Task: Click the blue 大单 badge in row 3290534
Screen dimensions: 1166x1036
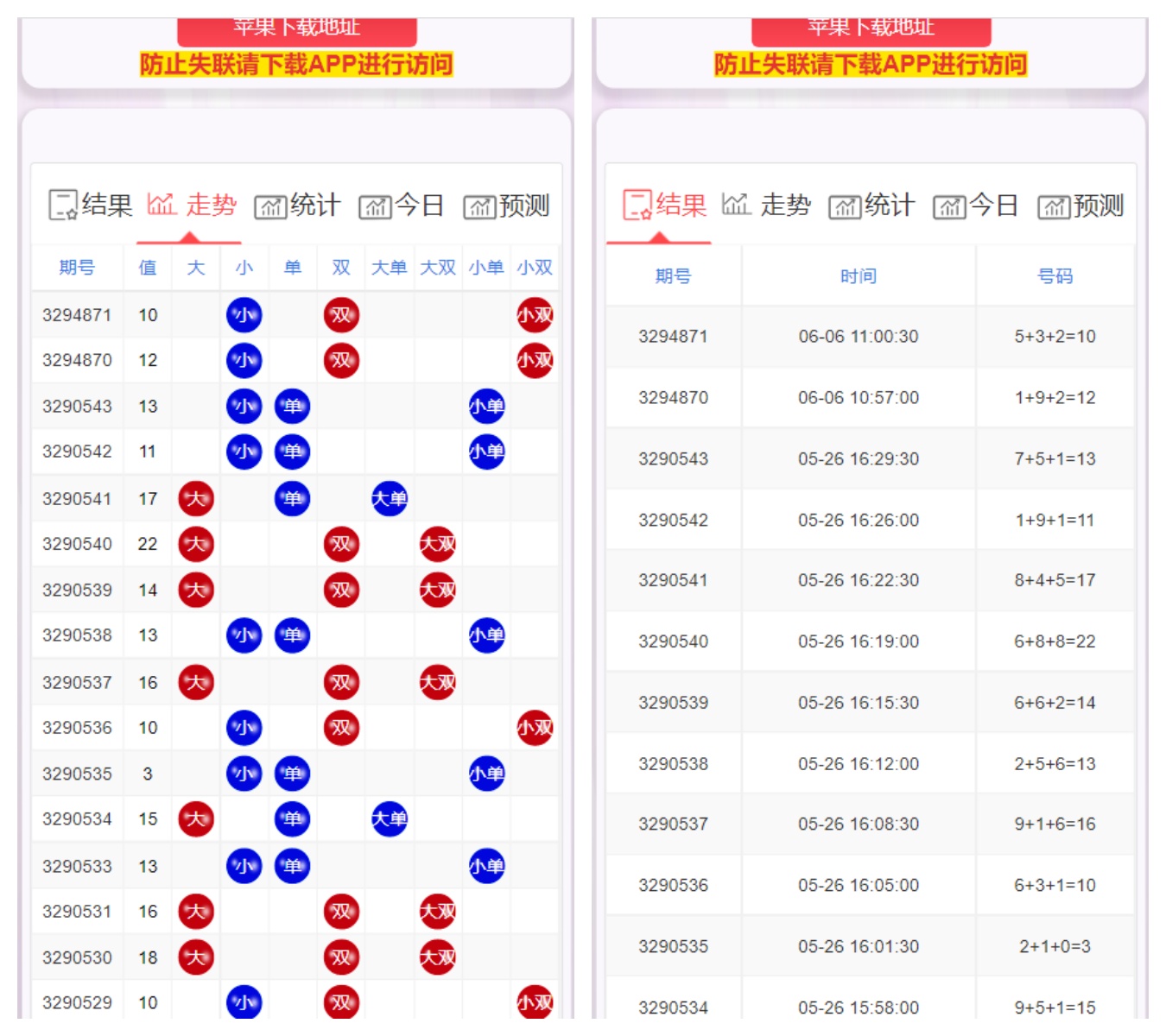Action: click(389, 819)
